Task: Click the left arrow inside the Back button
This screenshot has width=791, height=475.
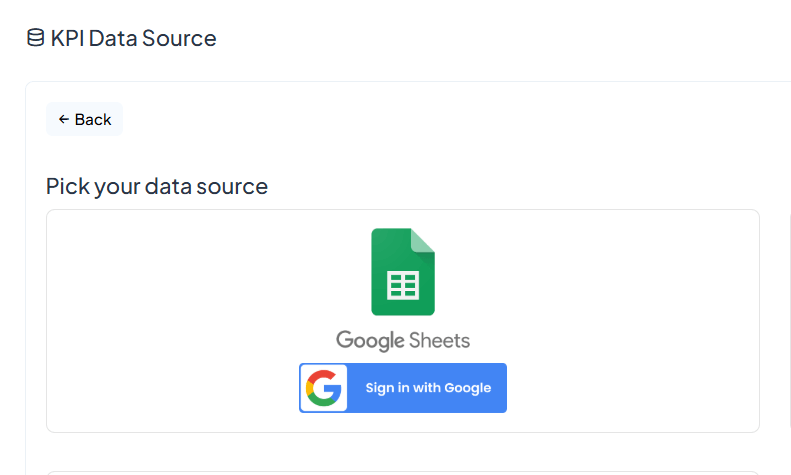Action: tap(63, 120)
